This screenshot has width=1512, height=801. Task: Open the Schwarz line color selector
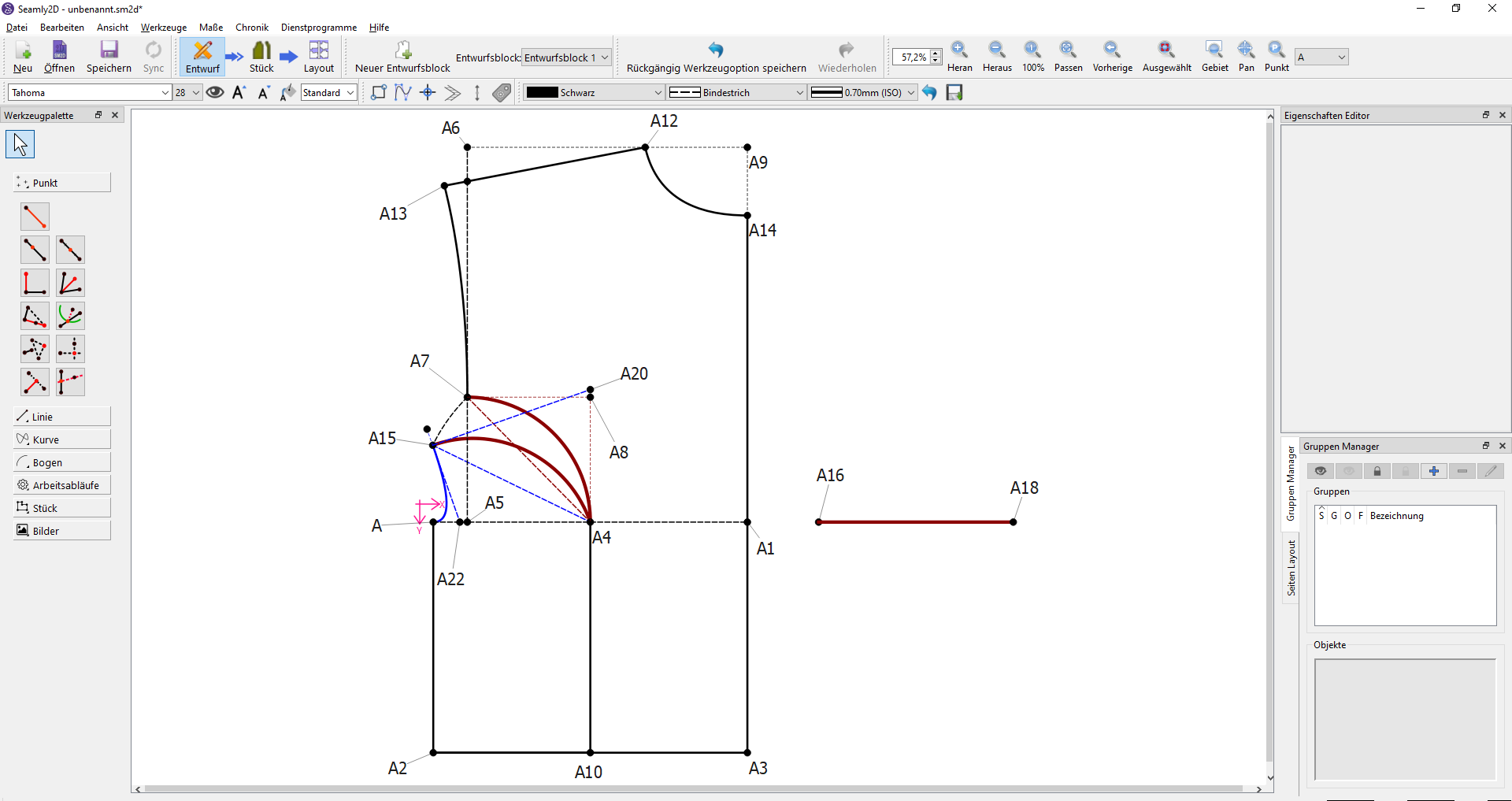click(x=595, y=93)
